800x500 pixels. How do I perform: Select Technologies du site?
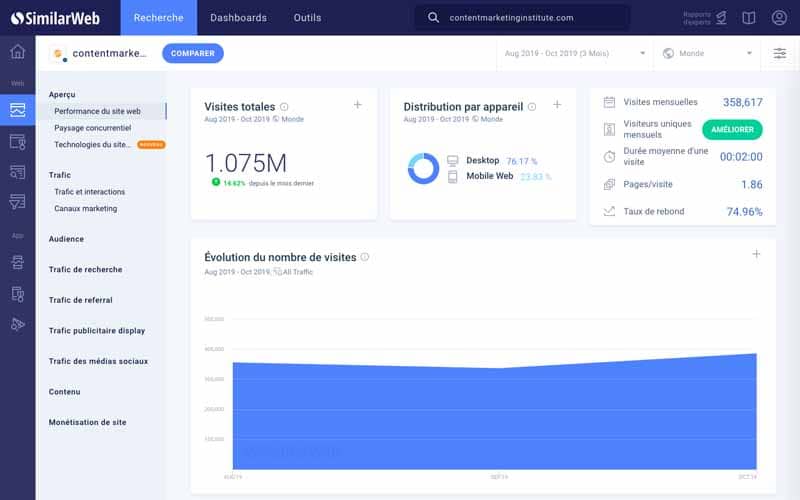tap(92, 145)
